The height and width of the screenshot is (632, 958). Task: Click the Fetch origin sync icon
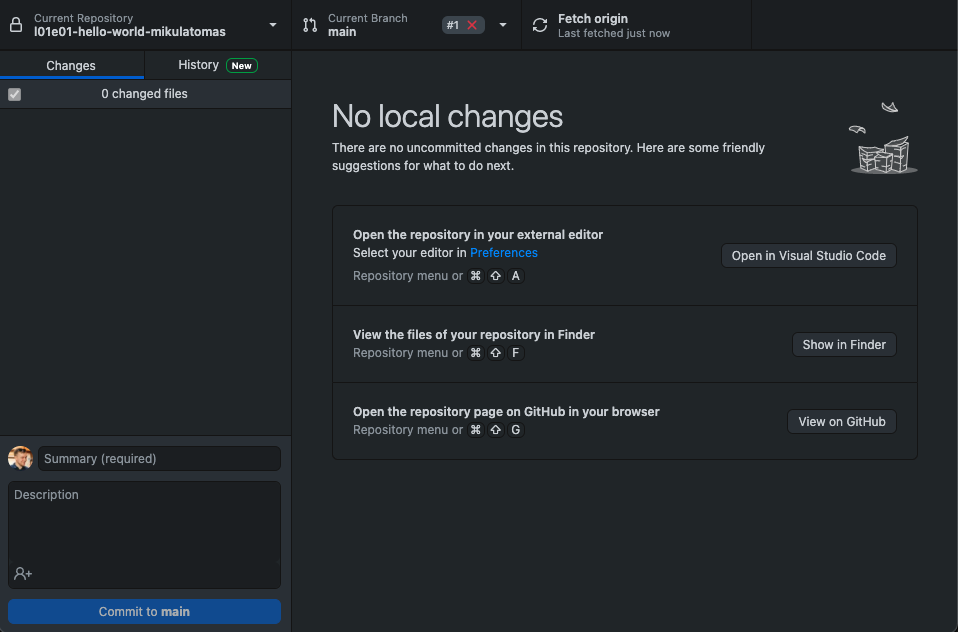click(540, 25)
